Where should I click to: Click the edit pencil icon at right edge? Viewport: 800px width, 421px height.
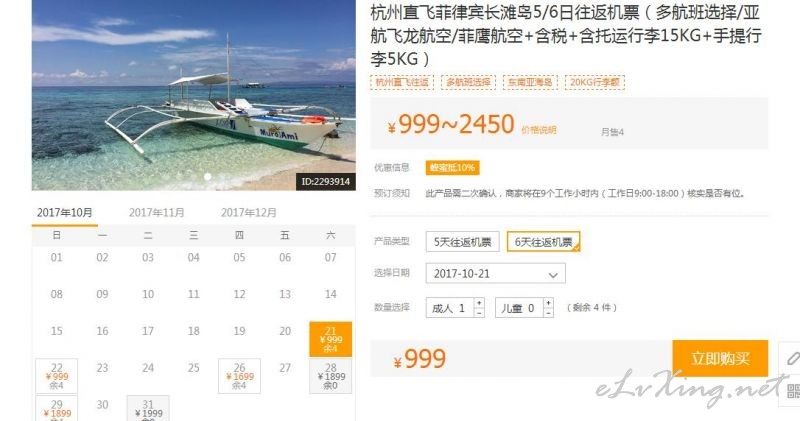[792, 358]
